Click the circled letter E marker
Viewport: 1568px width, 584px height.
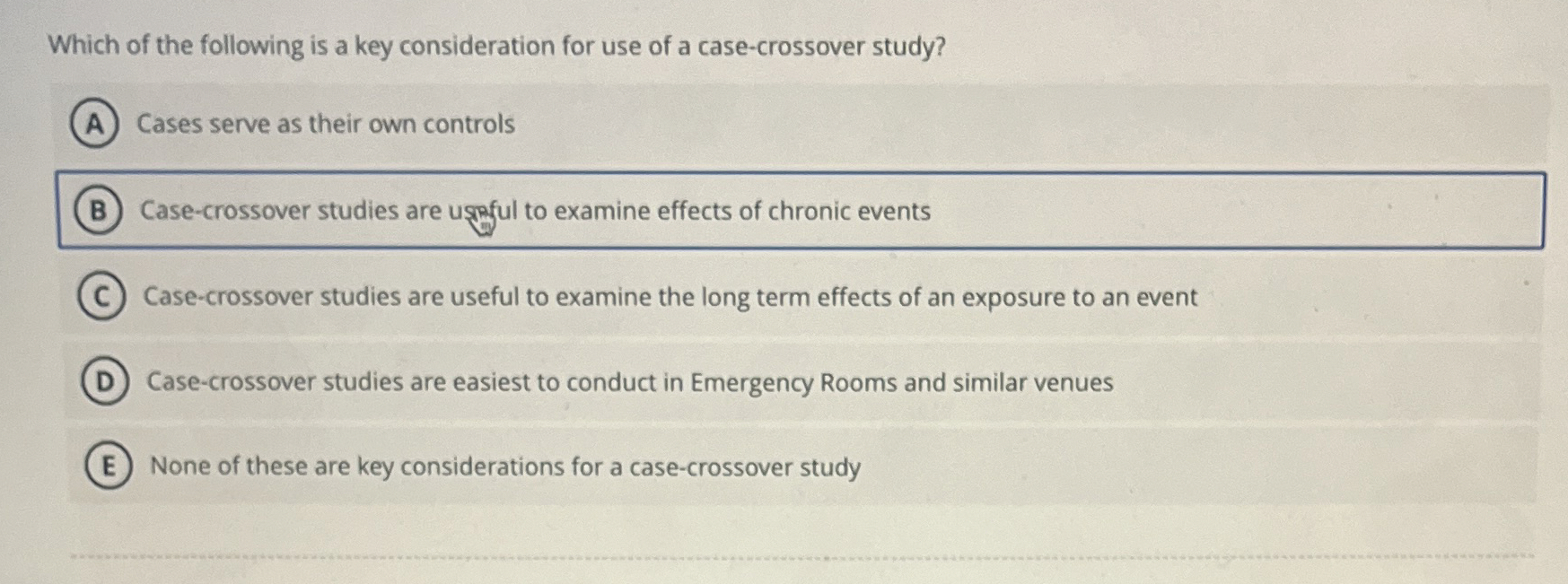108,466
